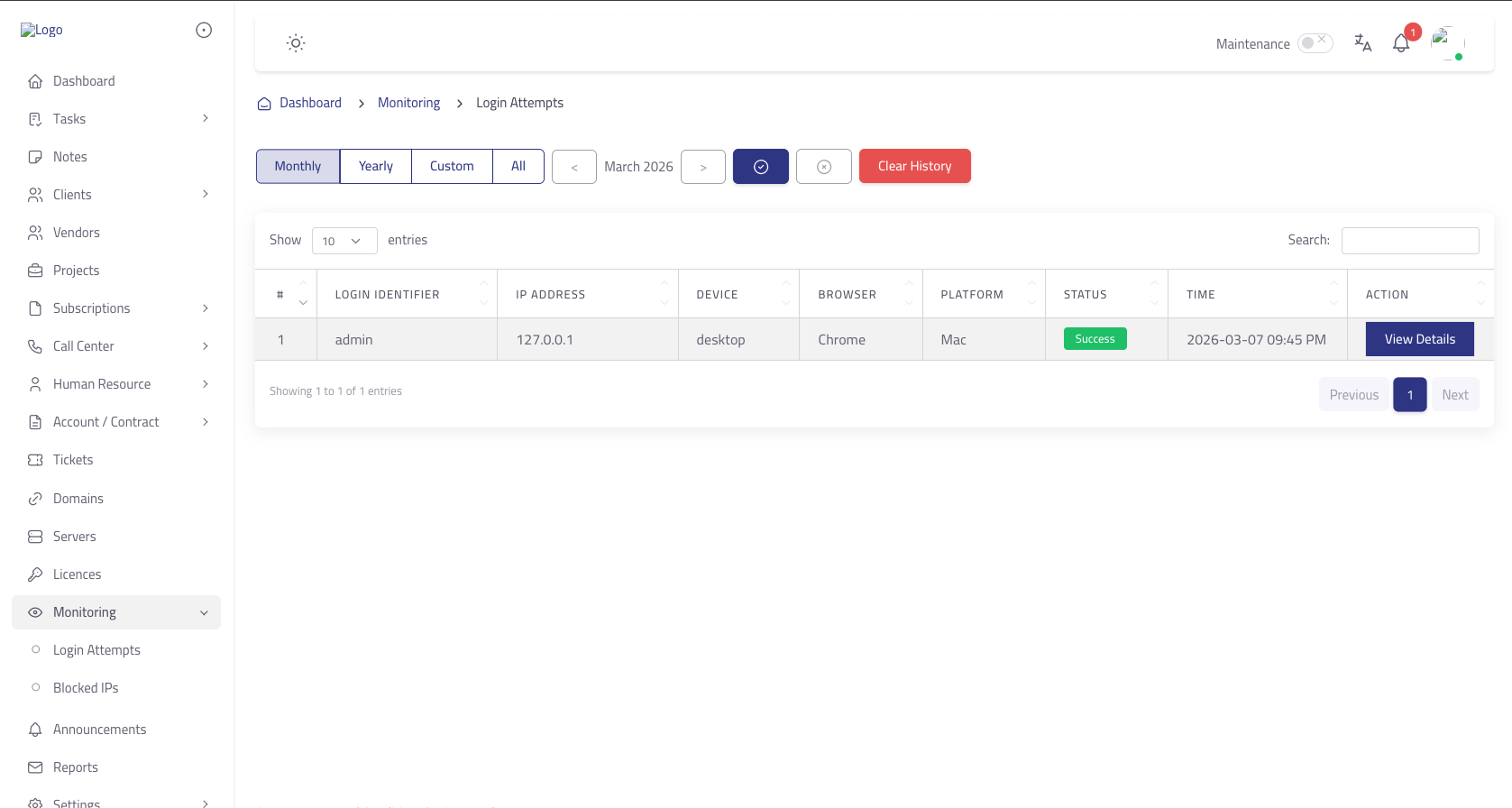The height and width of the screenshot is (808, 1512).
Task: Expand the Human Resource submenu chevron
Action: pos(206,384)
